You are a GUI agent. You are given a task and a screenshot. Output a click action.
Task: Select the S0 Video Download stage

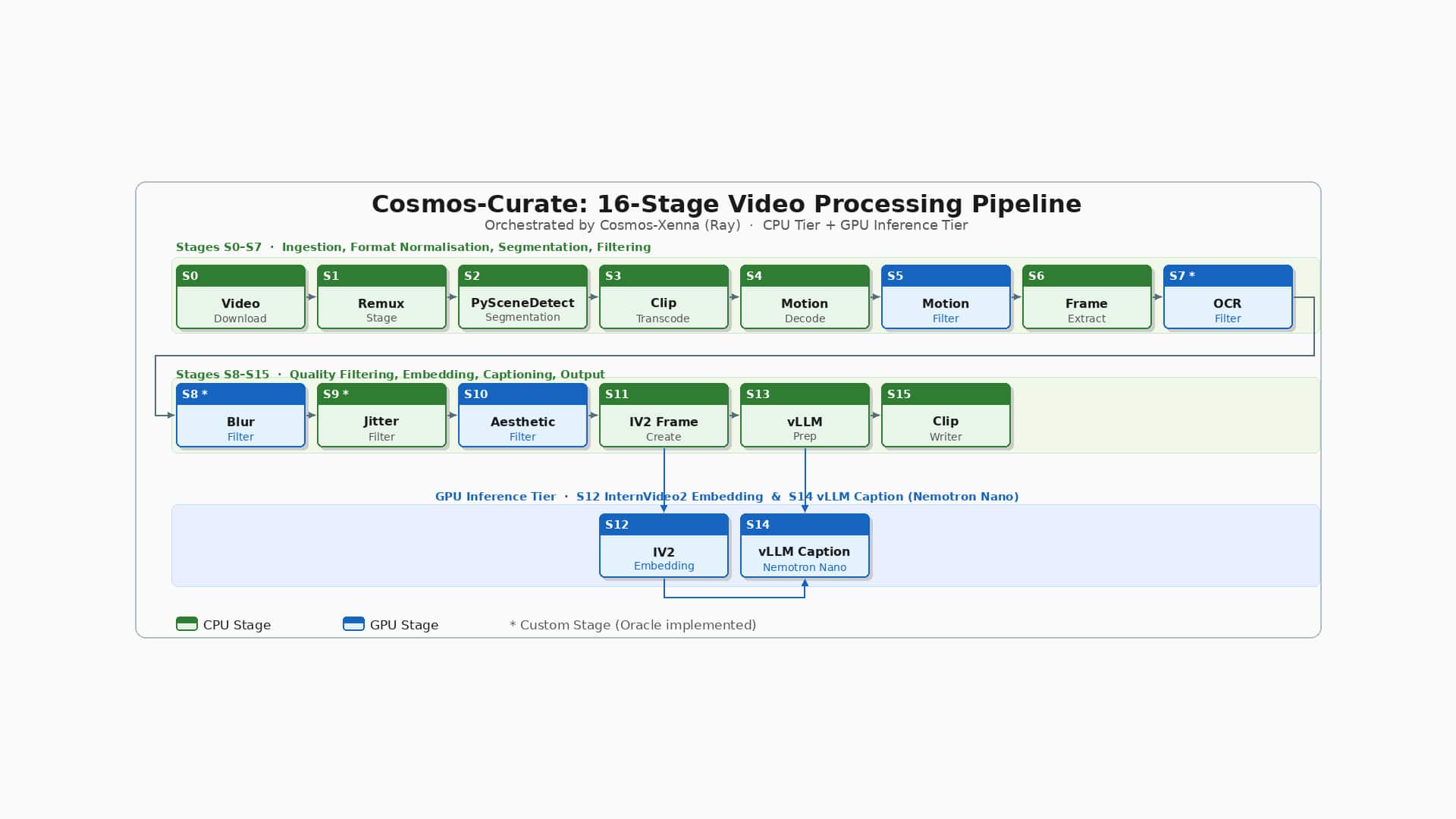[x=240, y=297]
